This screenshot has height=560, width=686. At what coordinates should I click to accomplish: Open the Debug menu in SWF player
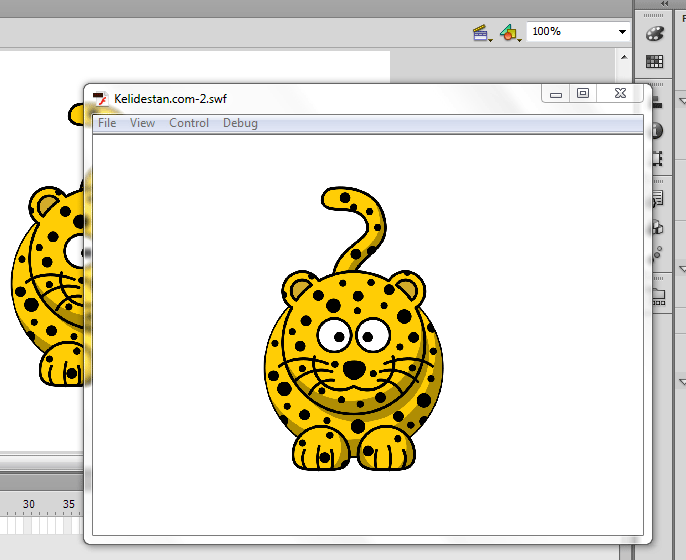(240, 123)
